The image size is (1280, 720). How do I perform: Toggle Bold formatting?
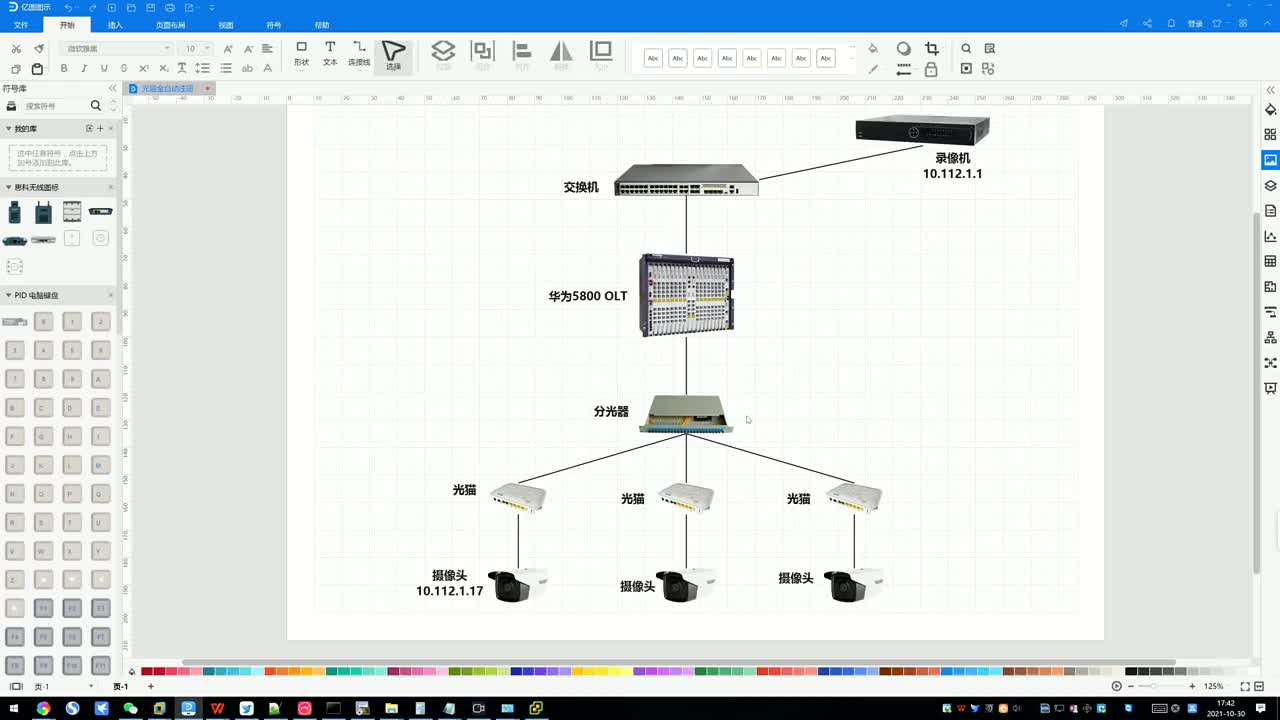tap(64, 69)
